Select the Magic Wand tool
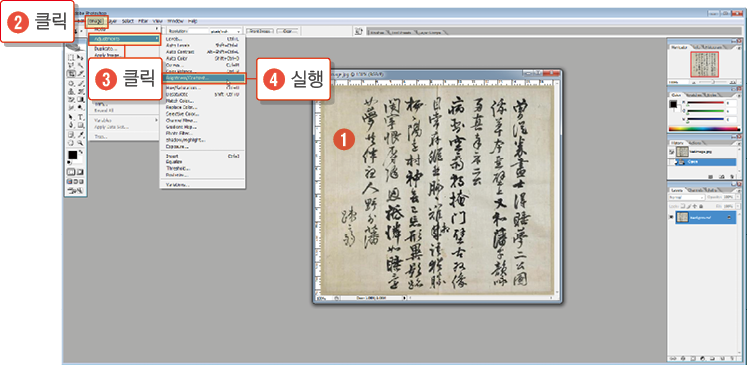The width and height of the screenshot is (747, 365). [x=81, y=65]
